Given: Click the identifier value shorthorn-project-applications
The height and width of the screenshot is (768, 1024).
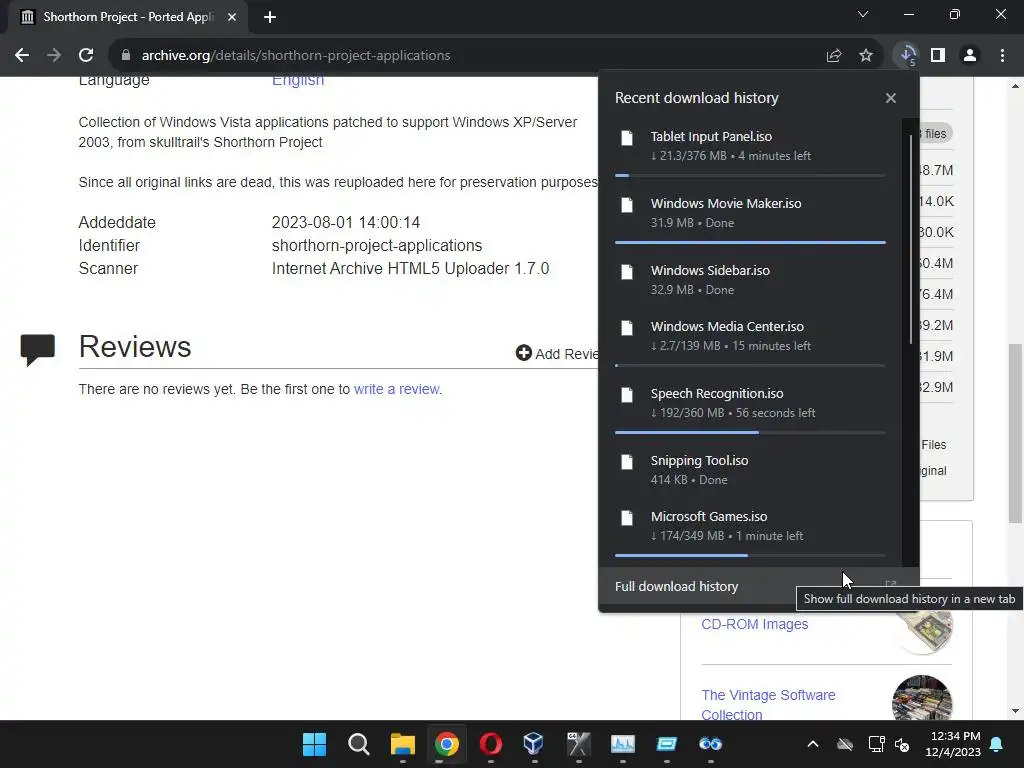Looking at the screenshot, I should [x=377, y=246].
